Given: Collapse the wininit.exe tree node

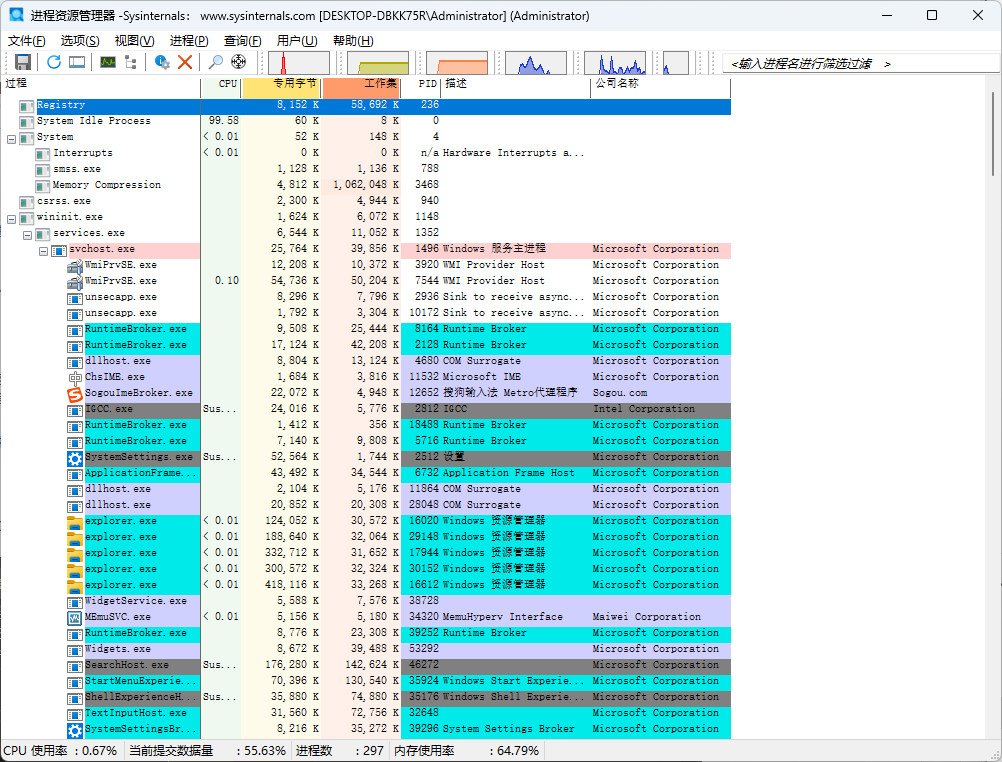Looking at the screenshot, I should click(11, 218).
